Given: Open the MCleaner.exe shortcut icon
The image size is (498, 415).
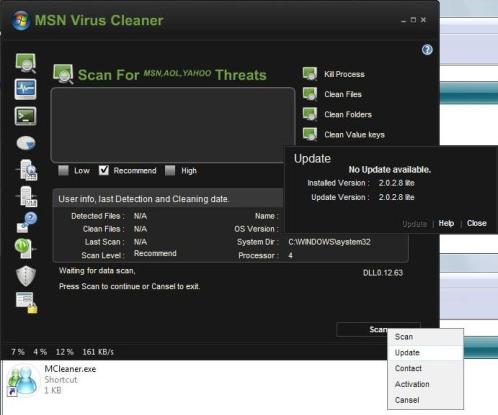Looking at the screenshot, I should tap(23, 380).
